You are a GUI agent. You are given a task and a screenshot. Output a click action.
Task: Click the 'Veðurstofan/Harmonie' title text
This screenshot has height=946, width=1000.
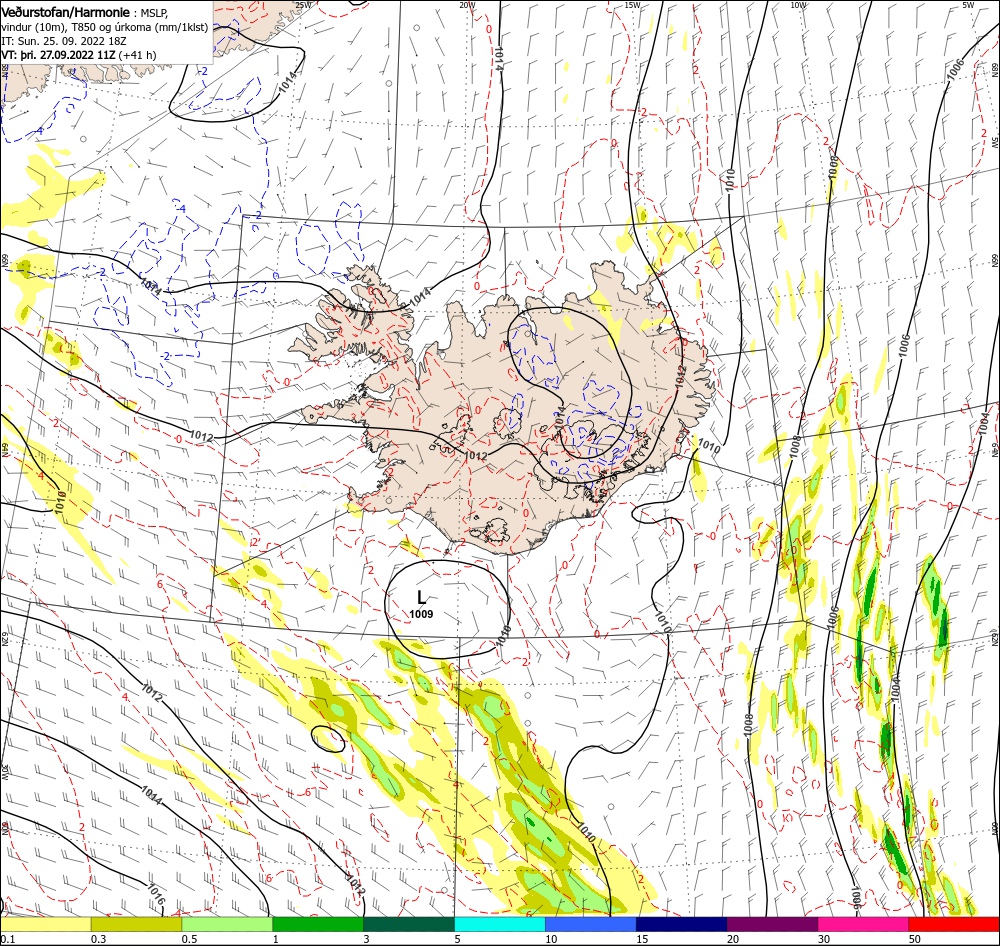(66, 12)
